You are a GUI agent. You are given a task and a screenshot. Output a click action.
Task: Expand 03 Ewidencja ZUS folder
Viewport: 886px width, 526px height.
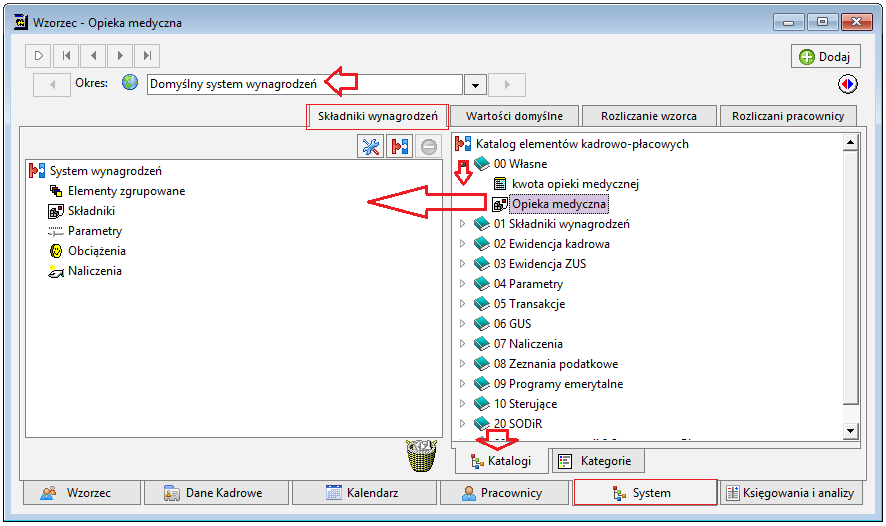click(462, 264)
